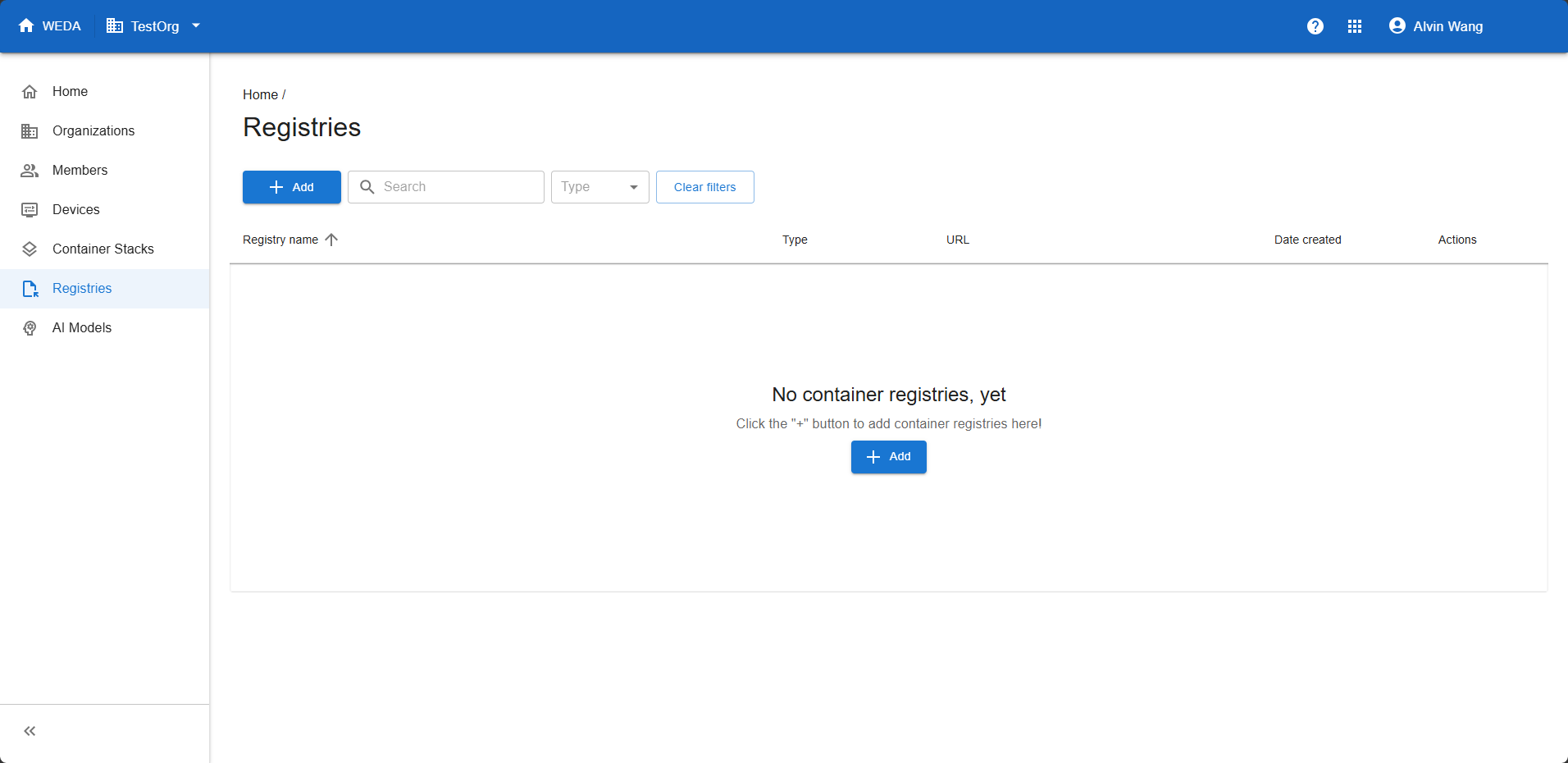Open the Type filter dropdown
The height and width of the screenshot is (763, 1568).
tap(600, 187)
